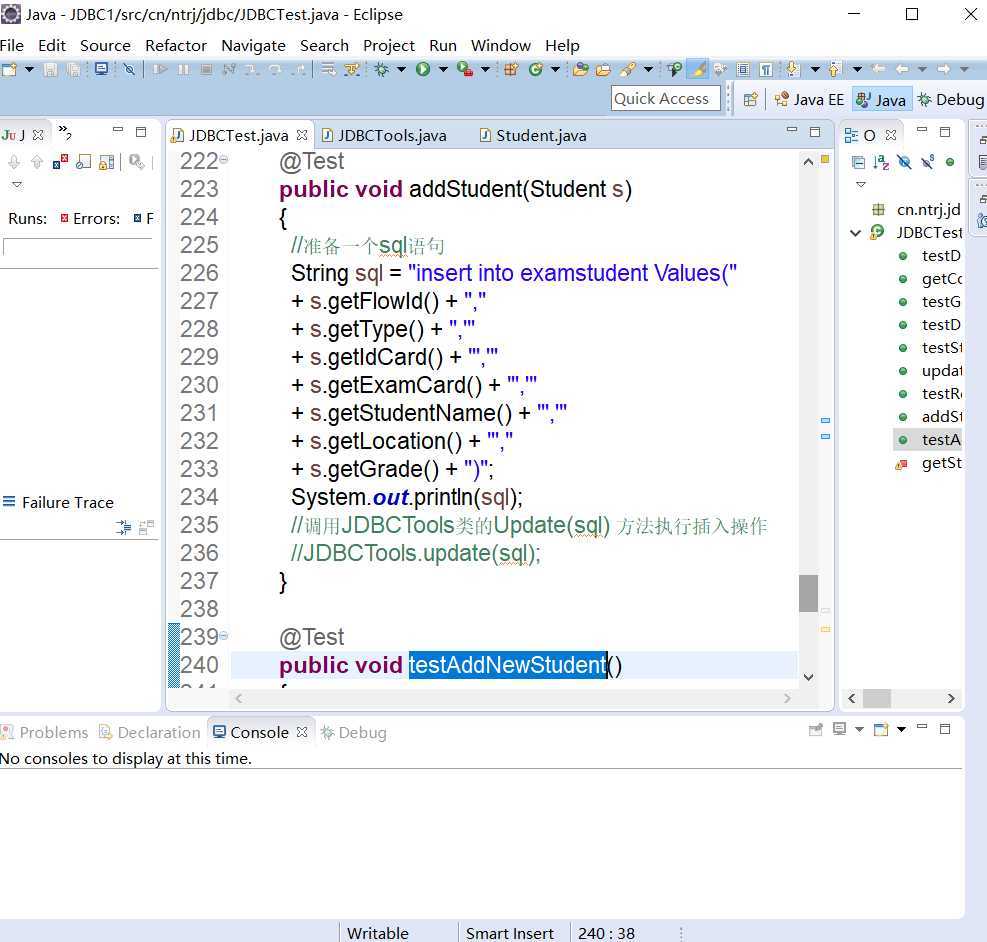Open the File menu

click(12, 46)
